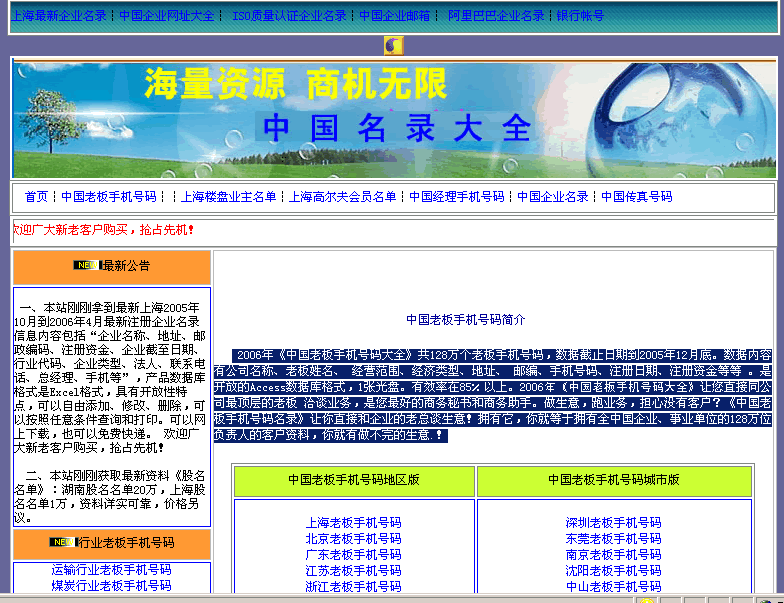Open the 深圳老板手机号码 link
The width and height of the screenshot is (784, 603).
(x=614, y=522)
